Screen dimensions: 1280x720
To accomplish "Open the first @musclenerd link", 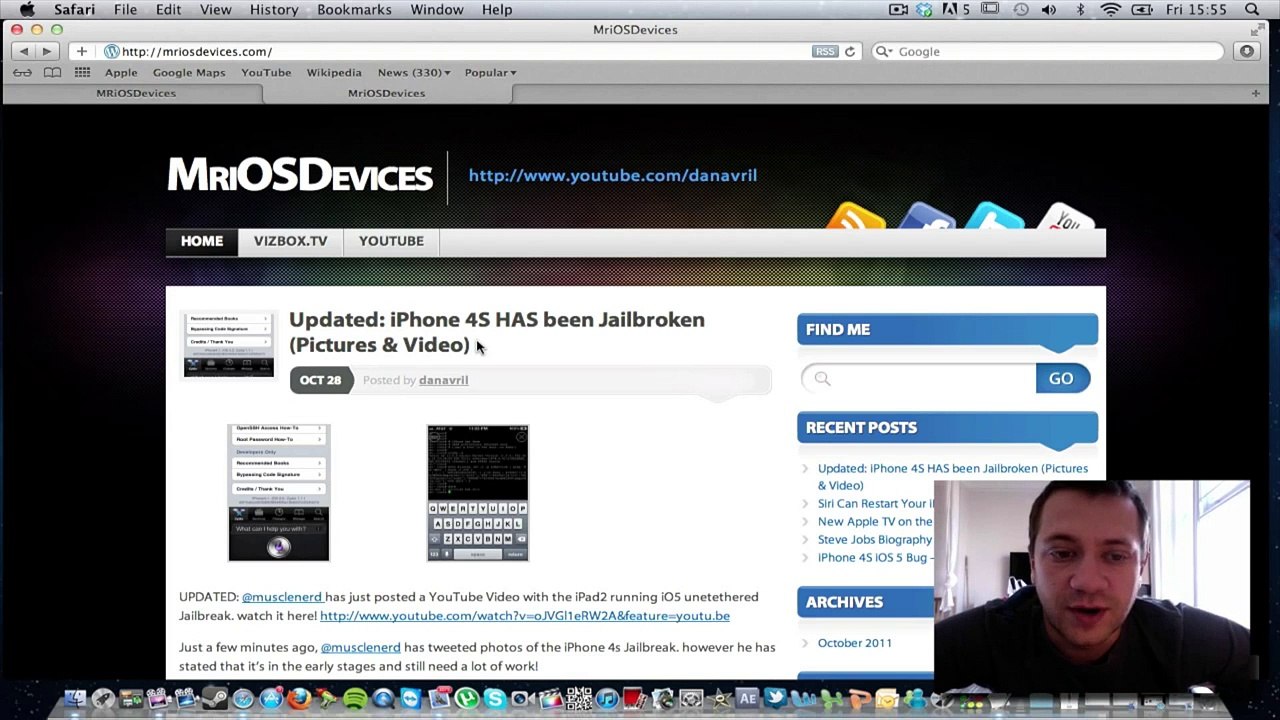I will point(282,597).
